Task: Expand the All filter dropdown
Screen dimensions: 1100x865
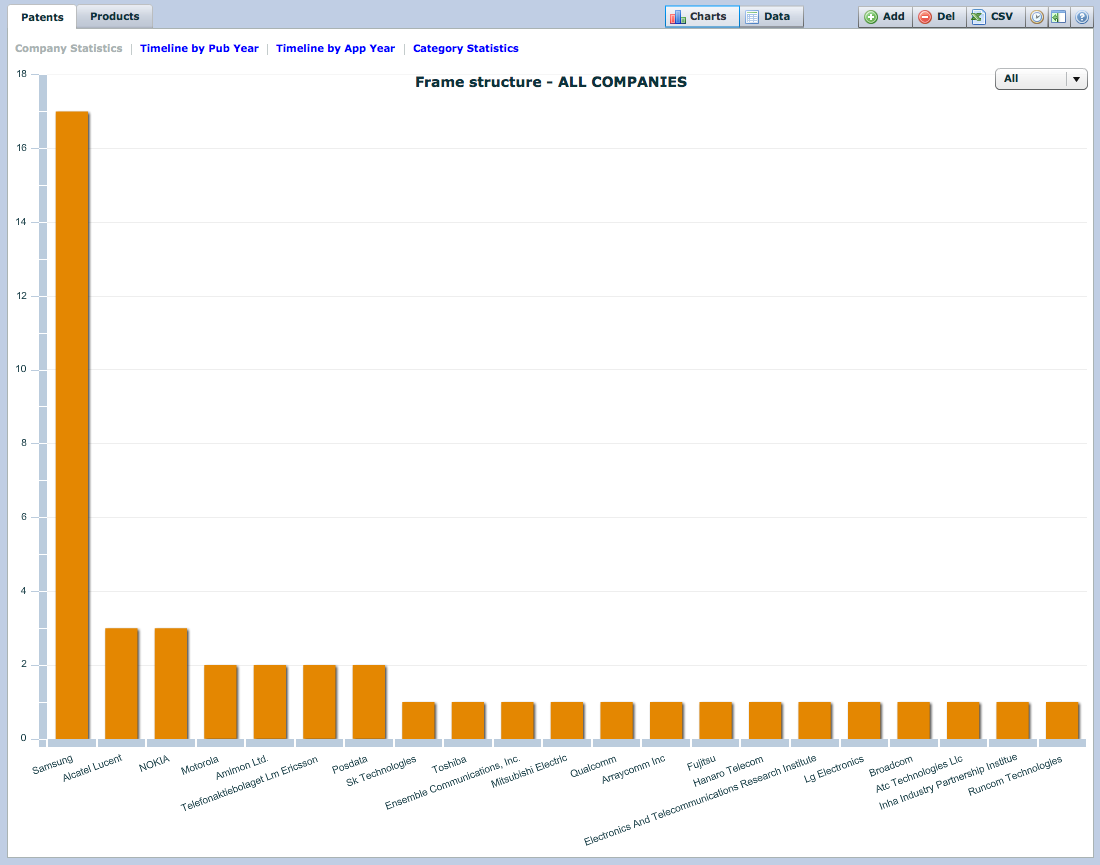Action: click(x=1041, y=79)
